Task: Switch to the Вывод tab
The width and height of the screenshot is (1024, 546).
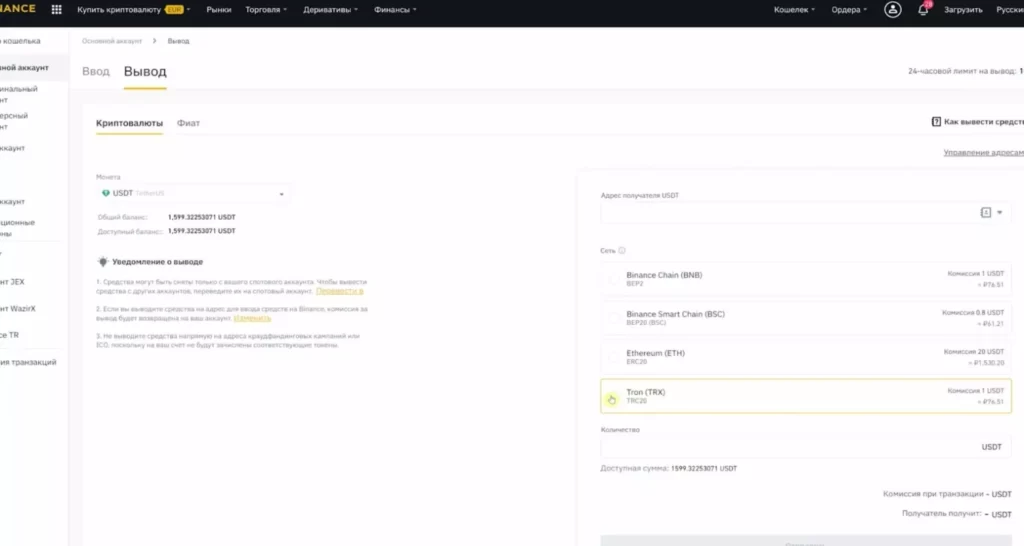Action: 145,71
